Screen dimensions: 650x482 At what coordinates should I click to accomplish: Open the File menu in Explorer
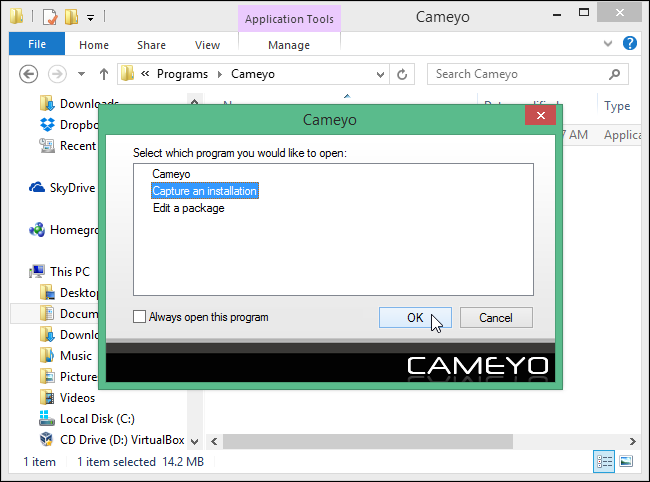37,44
